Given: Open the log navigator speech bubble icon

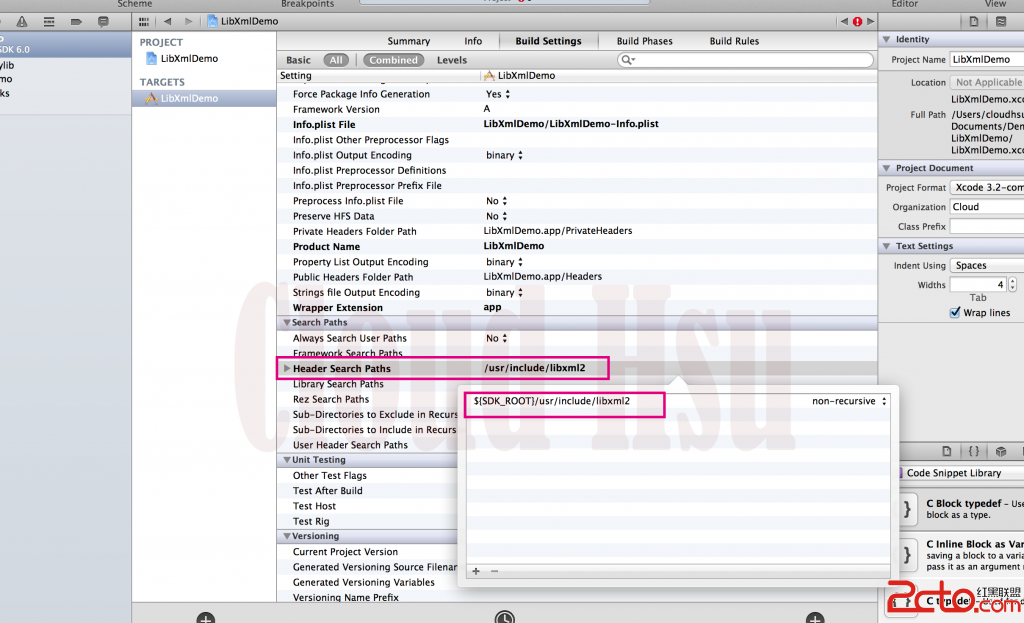Looking at the screenshot, I should pos(103,22).
